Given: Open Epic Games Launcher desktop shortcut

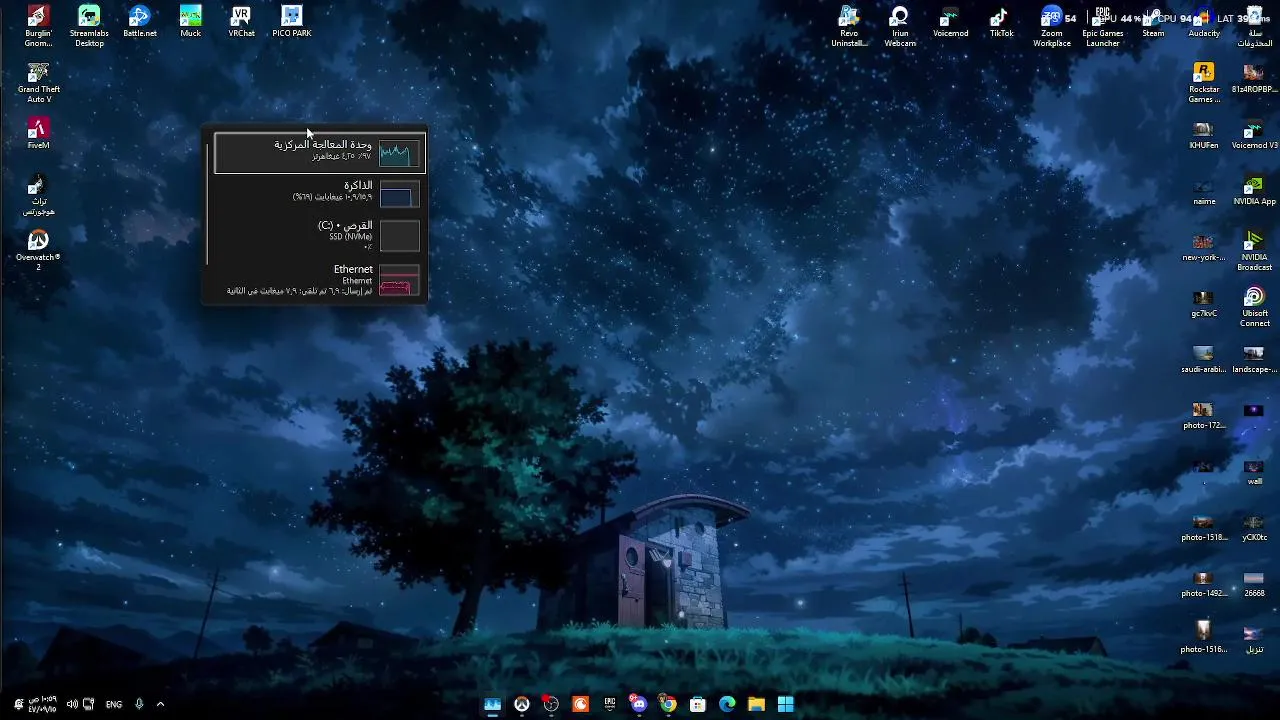Looking at the screenshot, I should (1103, 26).
